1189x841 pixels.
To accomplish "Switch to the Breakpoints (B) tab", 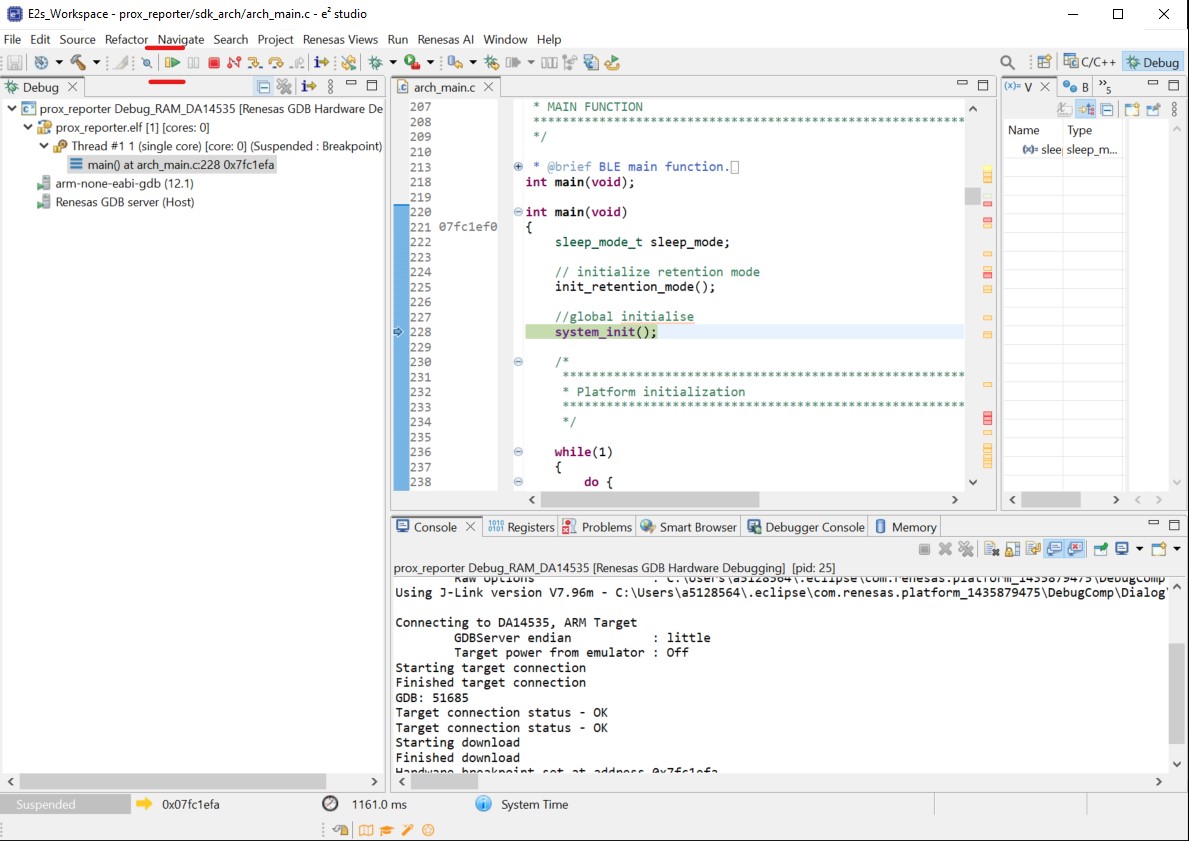I will click(x=1076, y=86).
